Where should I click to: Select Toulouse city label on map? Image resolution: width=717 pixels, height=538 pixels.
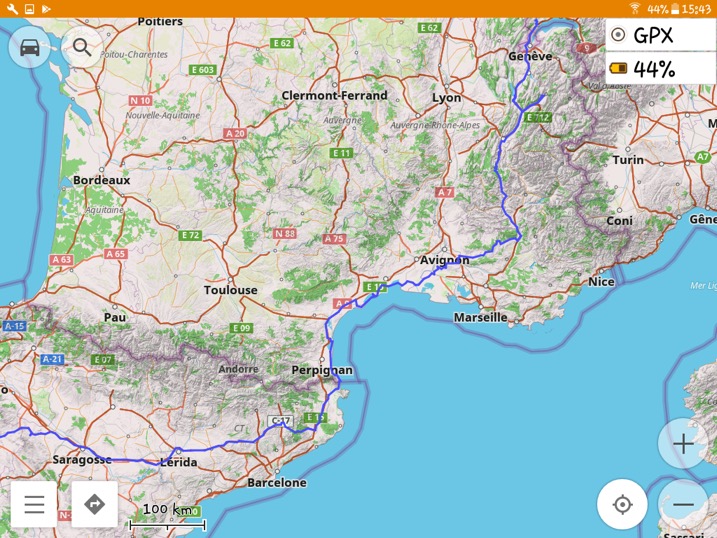tap(230, 290)
